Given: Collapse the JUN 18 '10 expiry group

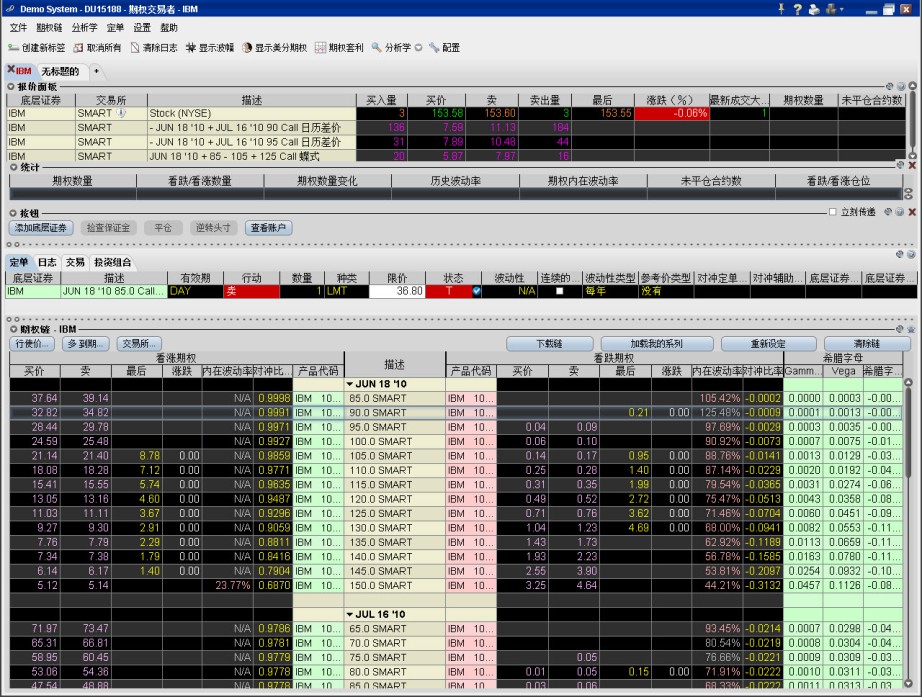Looking at the screenshot, I should 349,384.
